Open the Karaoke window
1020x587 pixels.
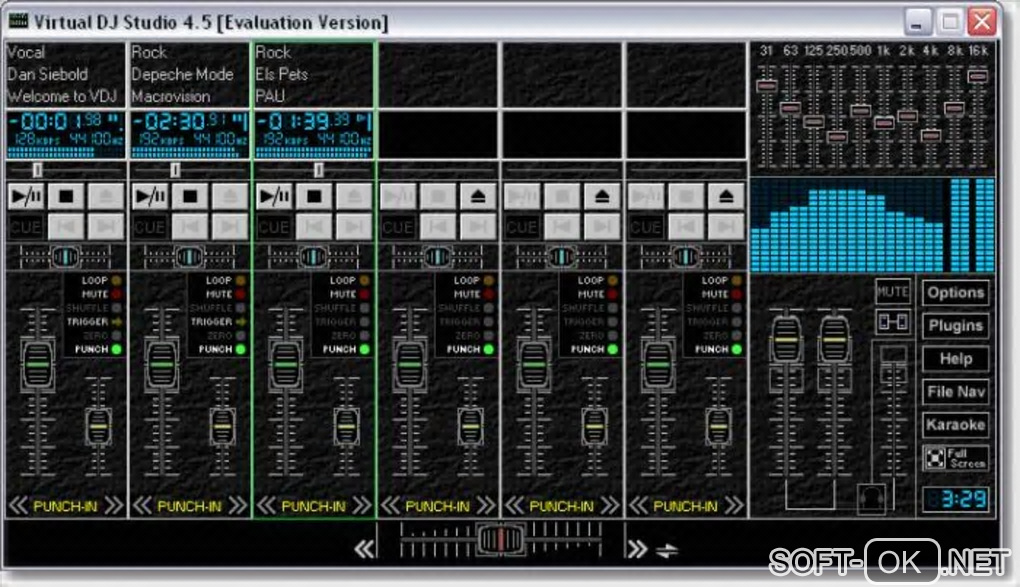click(x=956, y=425)
